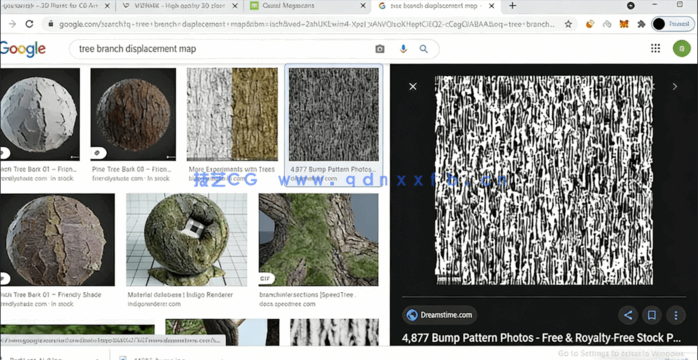
Task: Open the '4,877 Bump Pattern Photos' title link
Action: coord(541,338)
